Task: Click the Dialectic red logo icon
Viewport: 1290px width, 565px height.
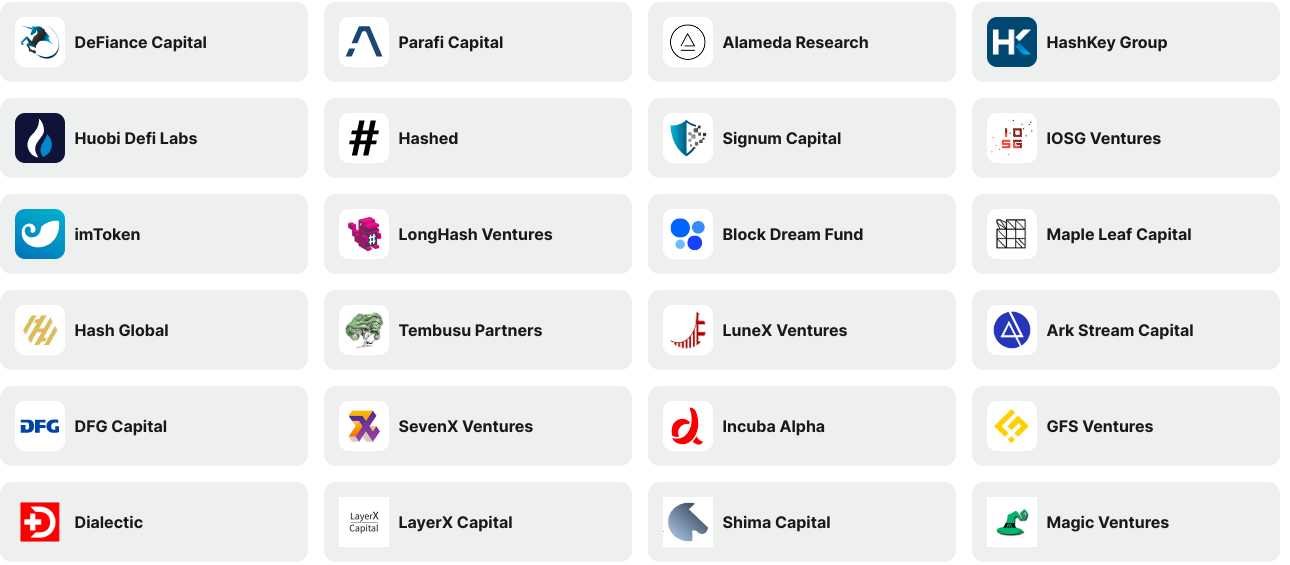Action: click(x=40, y=522)
